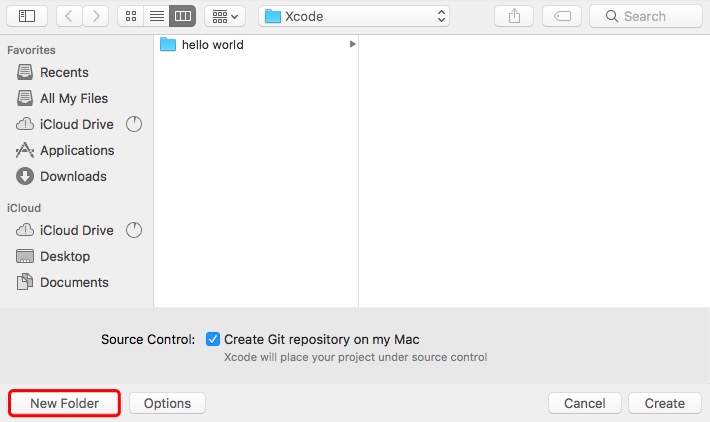Expand the hello world folder arrow

pos(352,45)
